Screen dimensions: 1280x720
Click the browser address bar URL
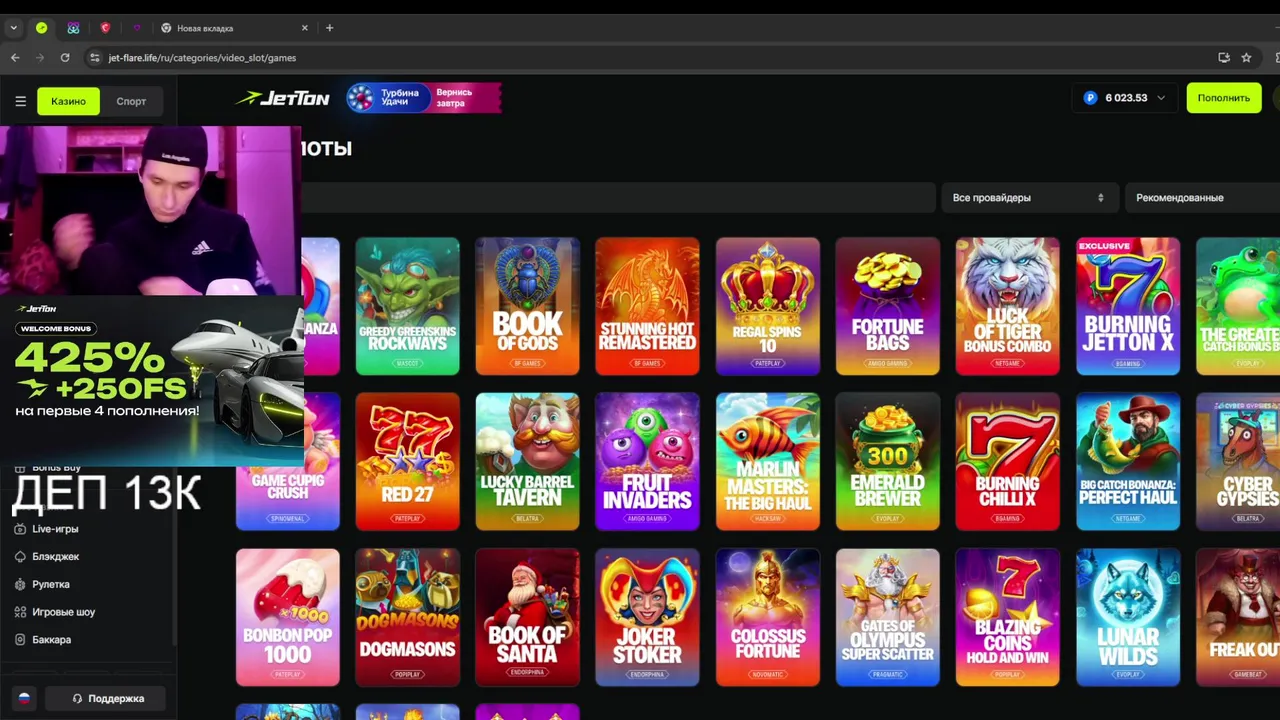pyautogui.click(x=202, y=58)
